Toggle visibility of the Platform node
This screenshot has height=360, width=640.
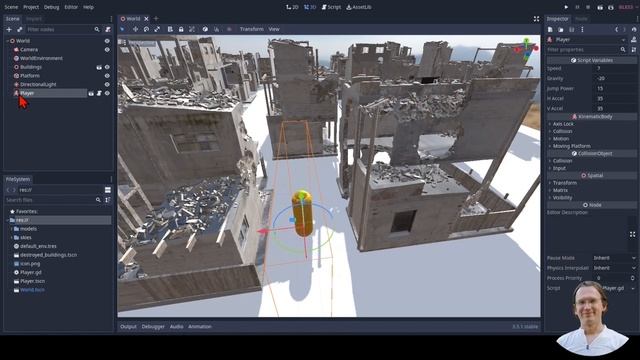click(x=107, y=76)
